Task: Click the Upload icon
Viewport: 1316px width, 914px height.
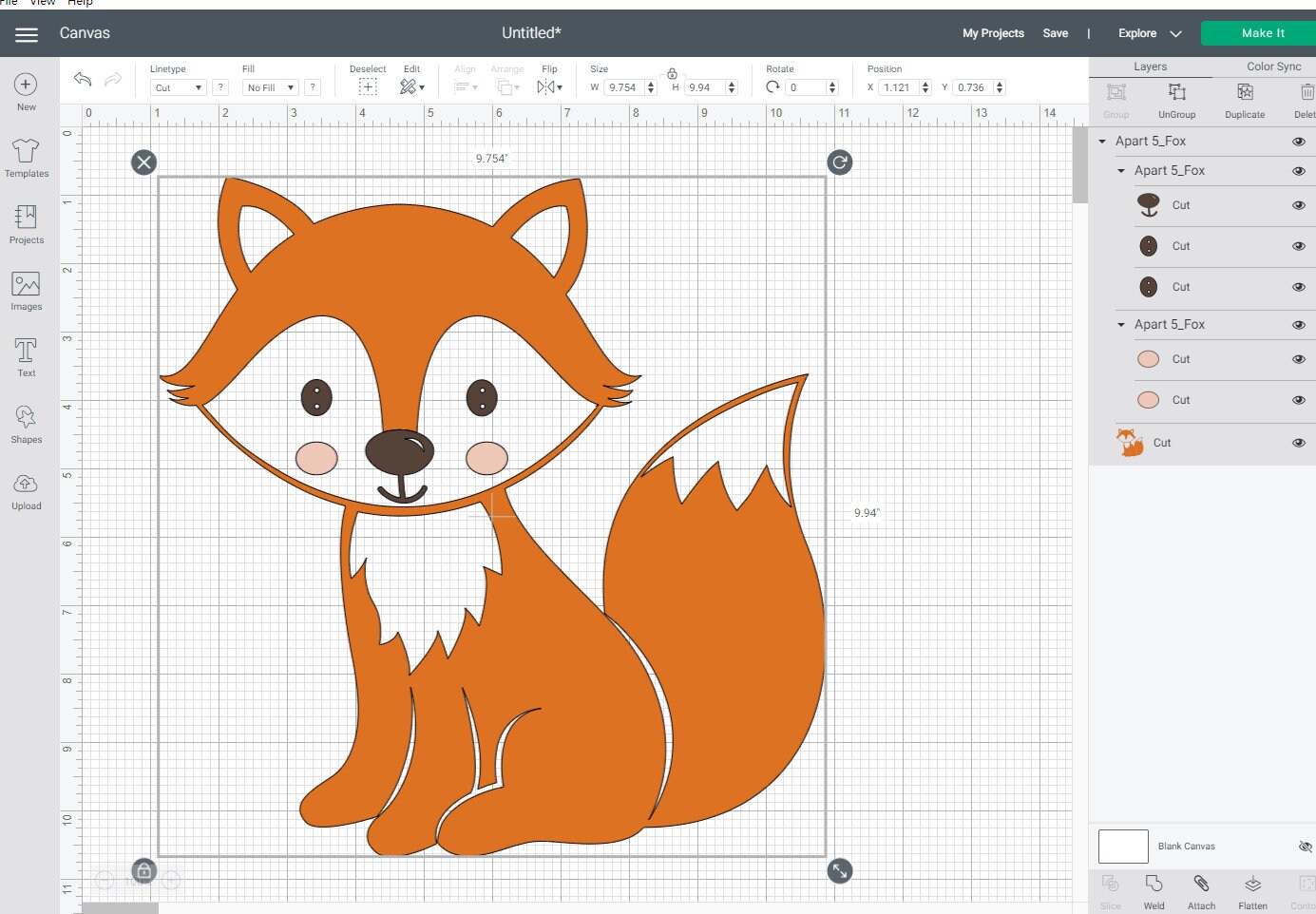Action: pyautogui.click(x=26, y=487)
